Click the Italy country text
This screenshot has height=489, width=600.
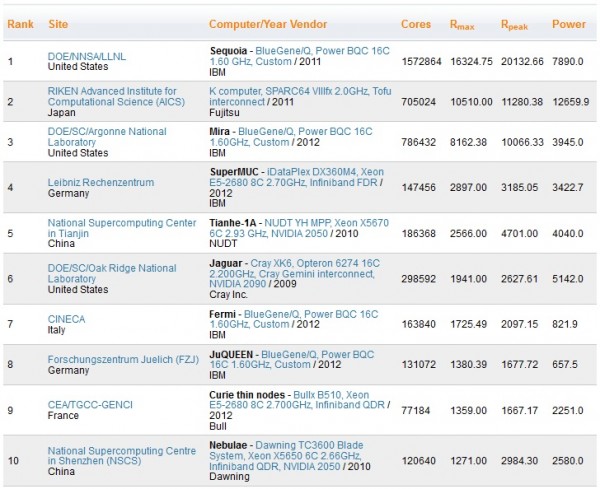(56, 330)
